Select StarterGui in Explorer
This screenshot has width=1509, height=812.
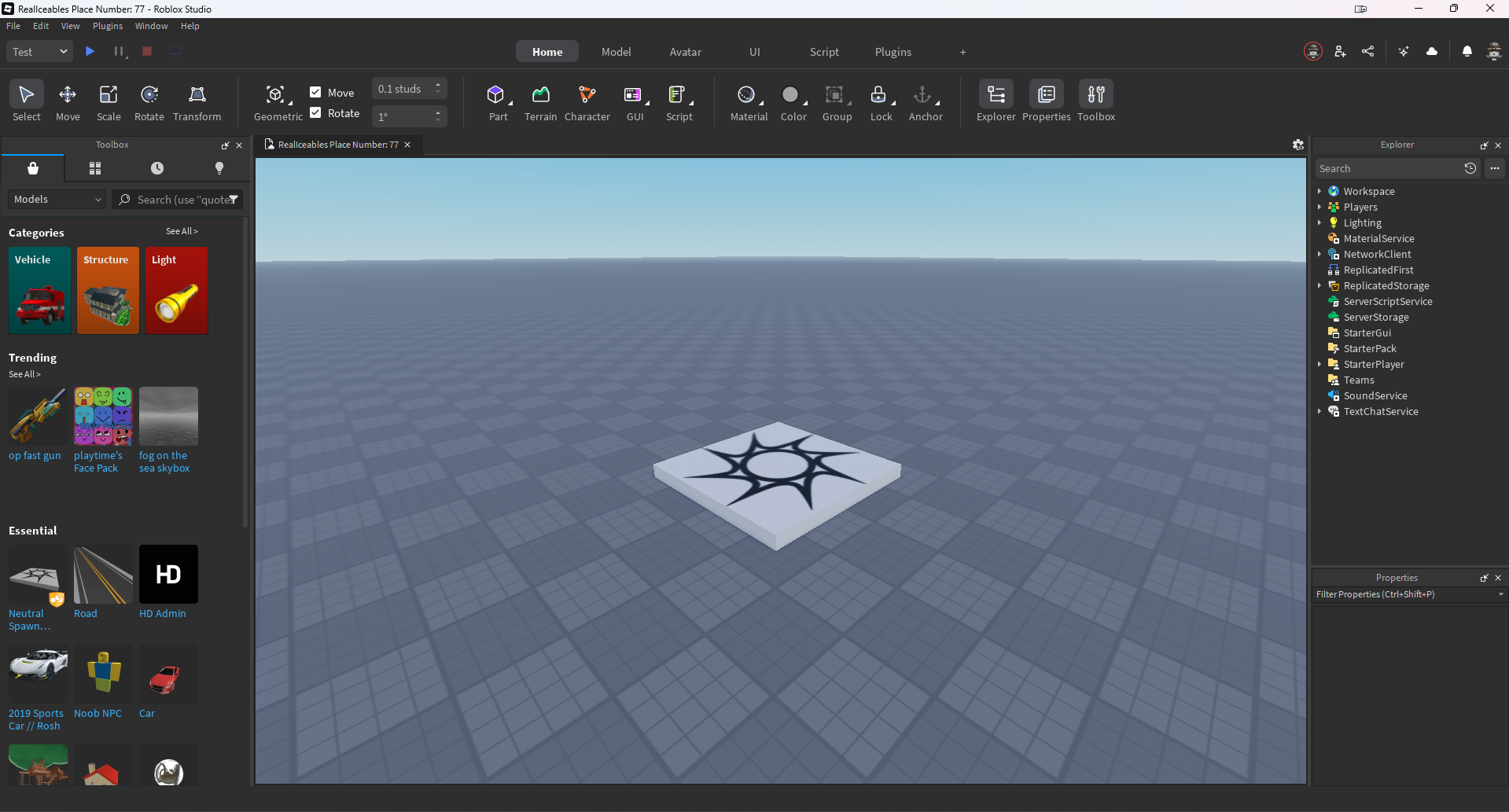1367,333
